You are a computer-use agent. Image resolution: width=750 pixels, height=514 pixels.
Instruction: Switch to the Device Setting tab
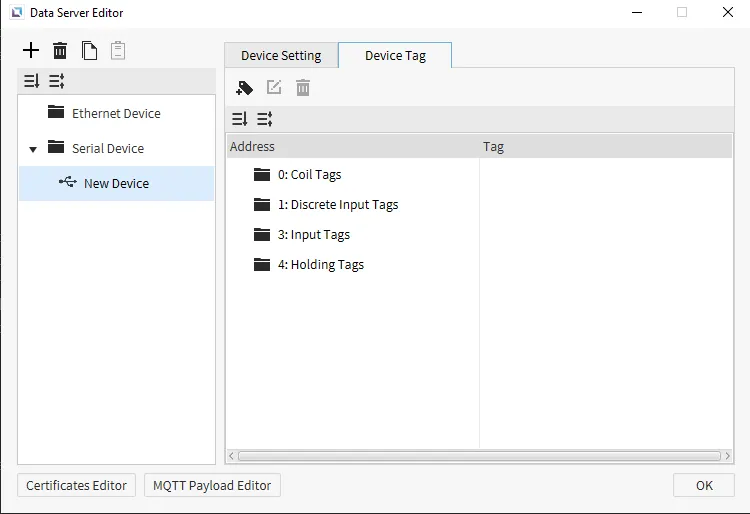(x=281, y=56)
